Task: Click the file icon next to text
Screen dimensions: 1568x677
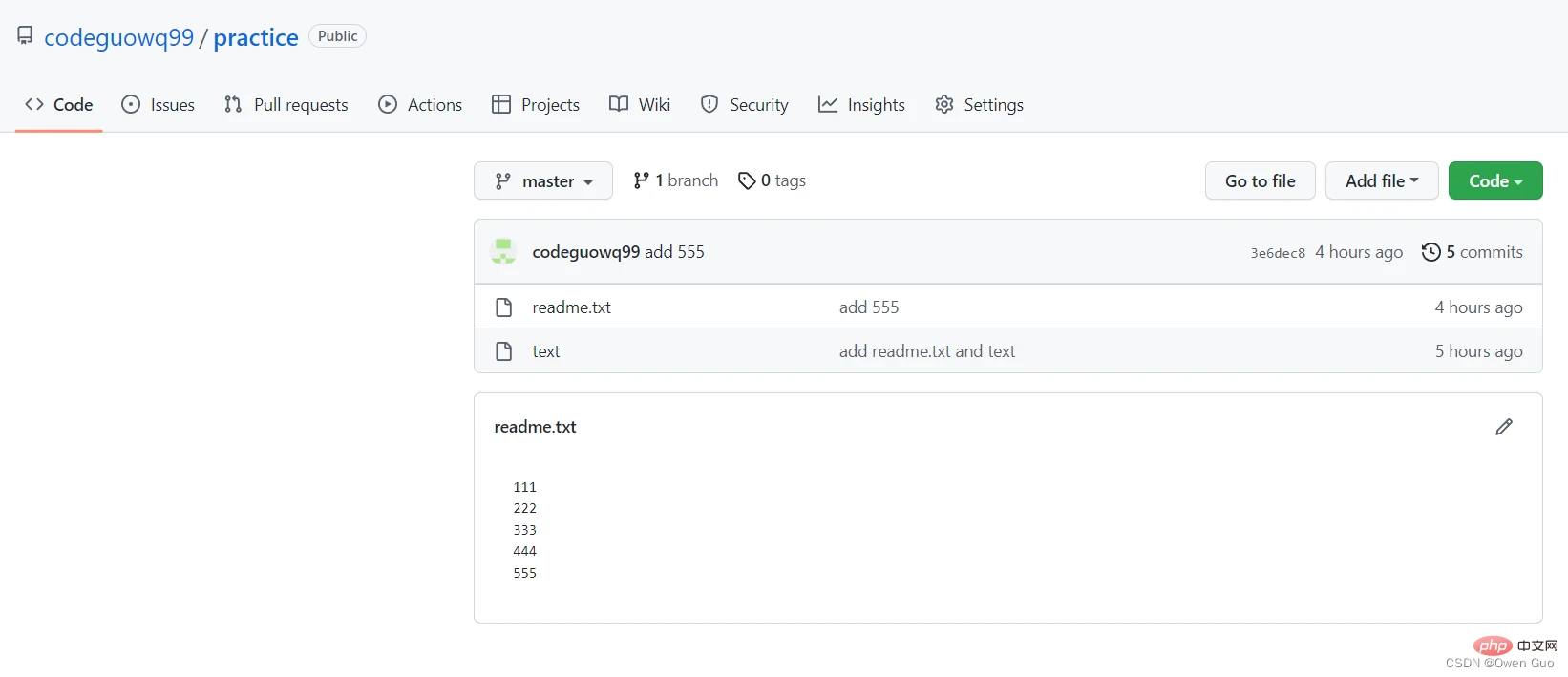Action: [504, 351]
